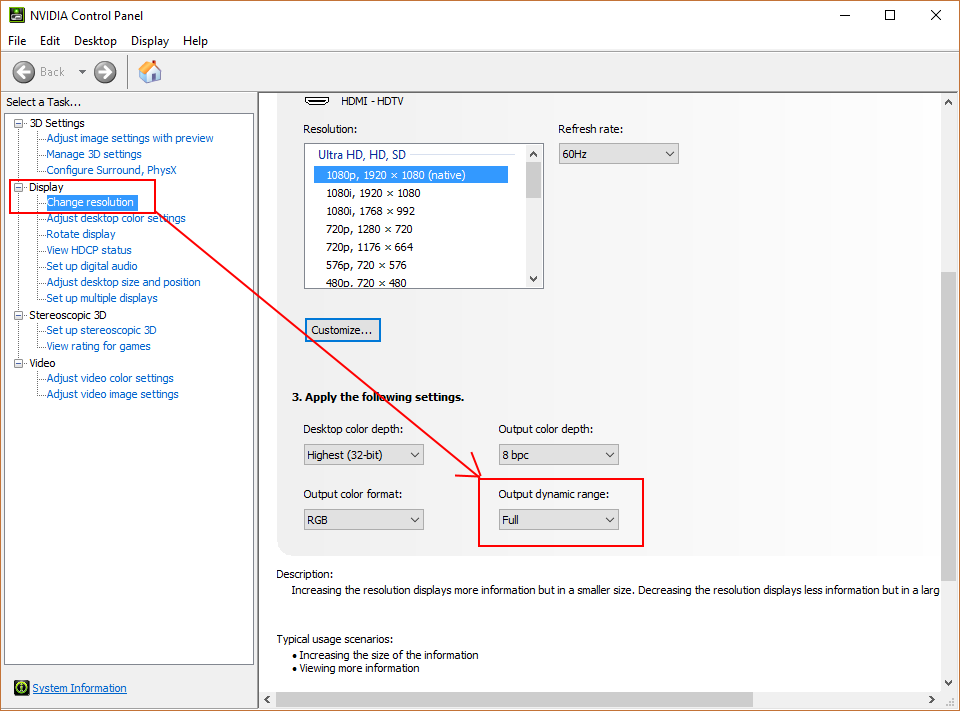Open the File menu
The height and width of the screenshot is (711, 960).
coord(17,41)
